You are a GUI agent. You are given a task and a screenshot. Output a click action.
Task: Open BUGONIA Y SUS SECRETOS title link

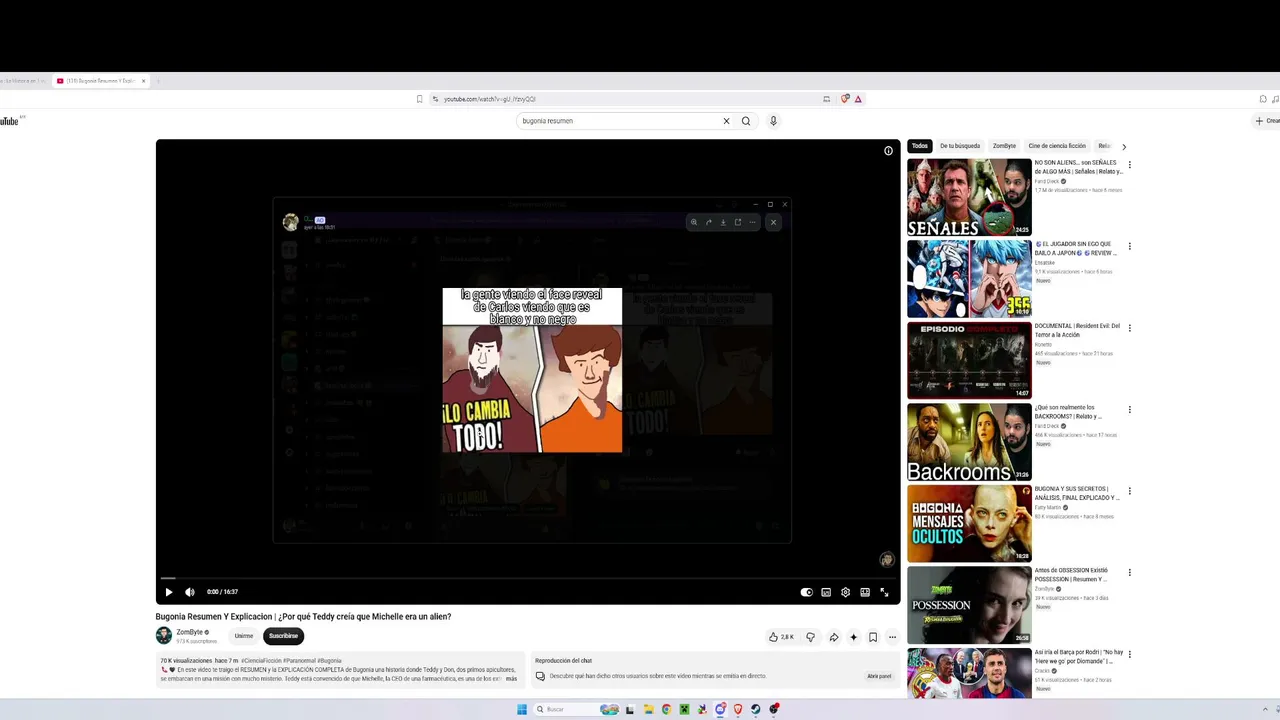click(x=1077, y=493)
